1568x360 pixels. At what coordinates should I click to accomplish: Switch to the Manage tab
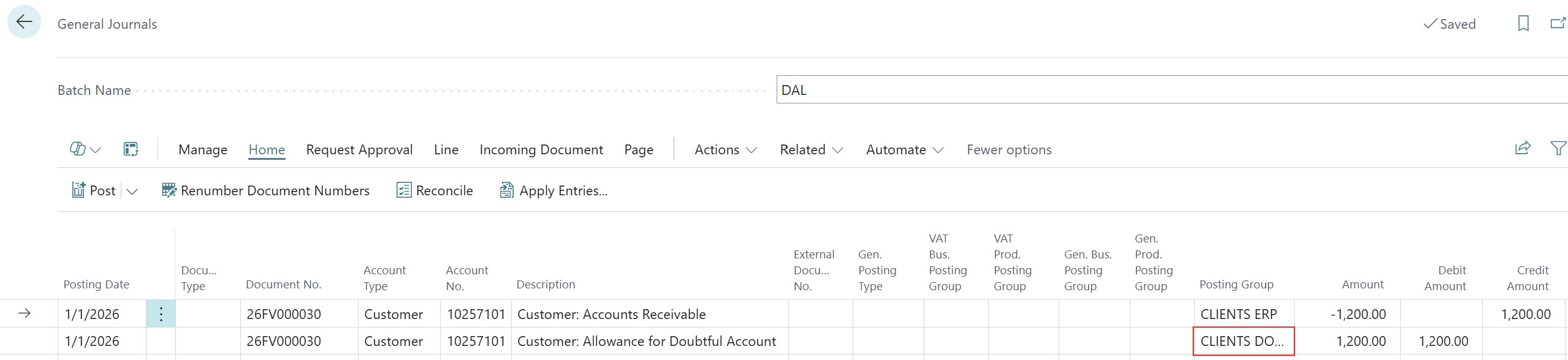[x=202, y=150]
